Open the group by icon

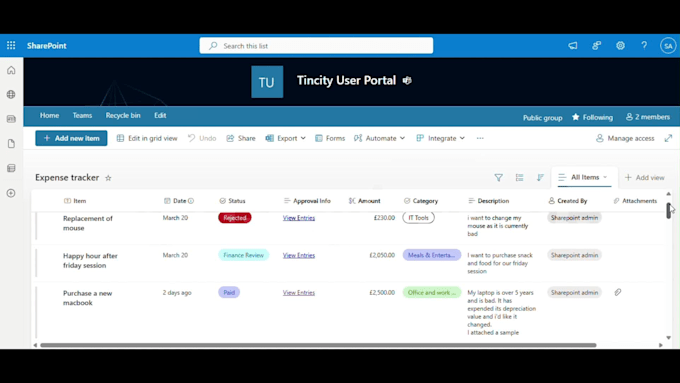click(520, 177)
